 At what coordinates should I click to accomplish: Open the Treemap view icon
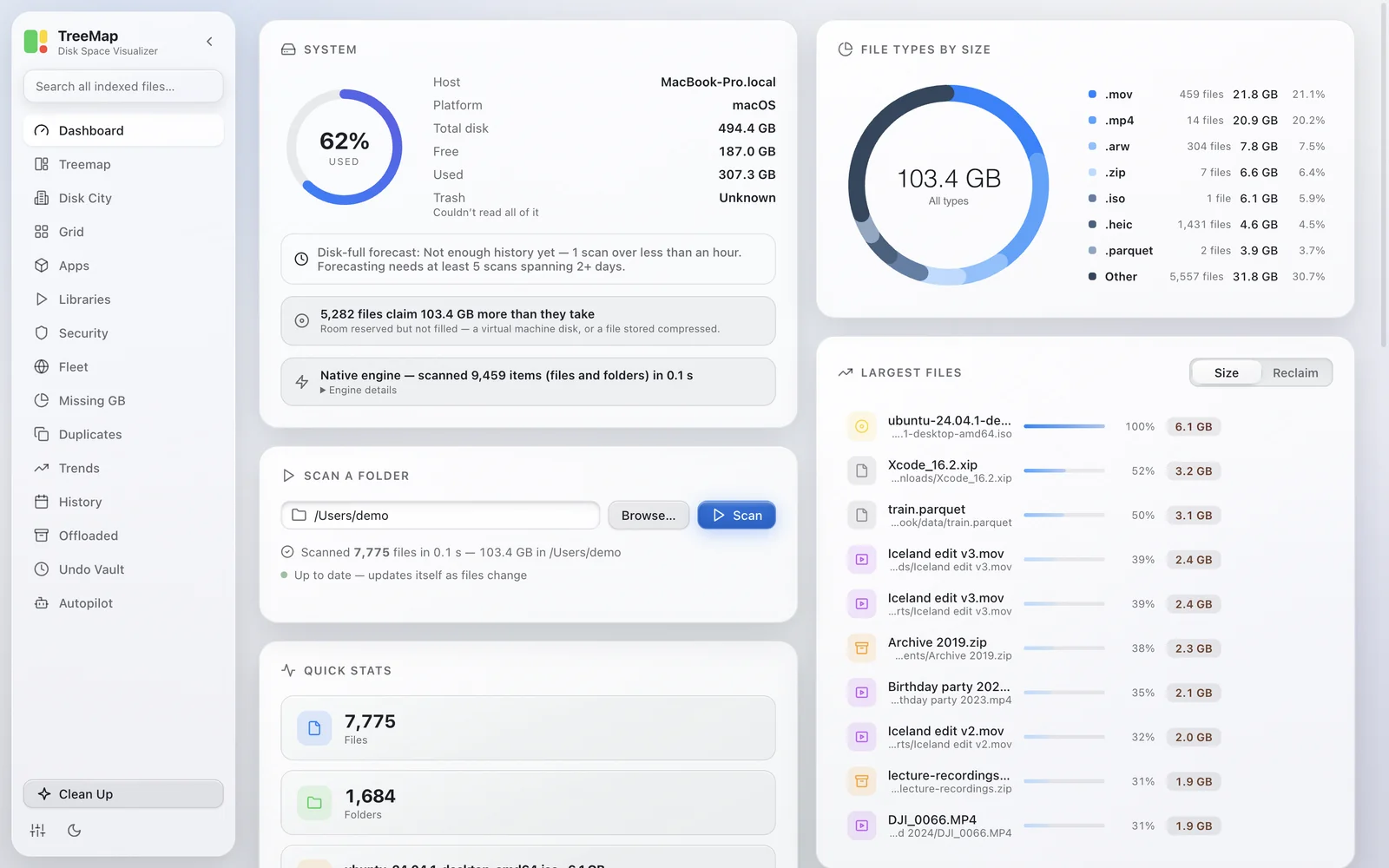42,164
